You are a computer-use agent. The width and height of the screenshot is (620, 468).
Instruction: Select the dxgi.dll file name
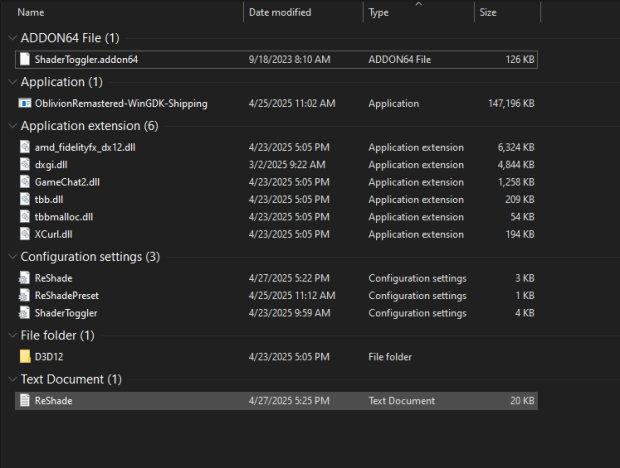[51, 164]
